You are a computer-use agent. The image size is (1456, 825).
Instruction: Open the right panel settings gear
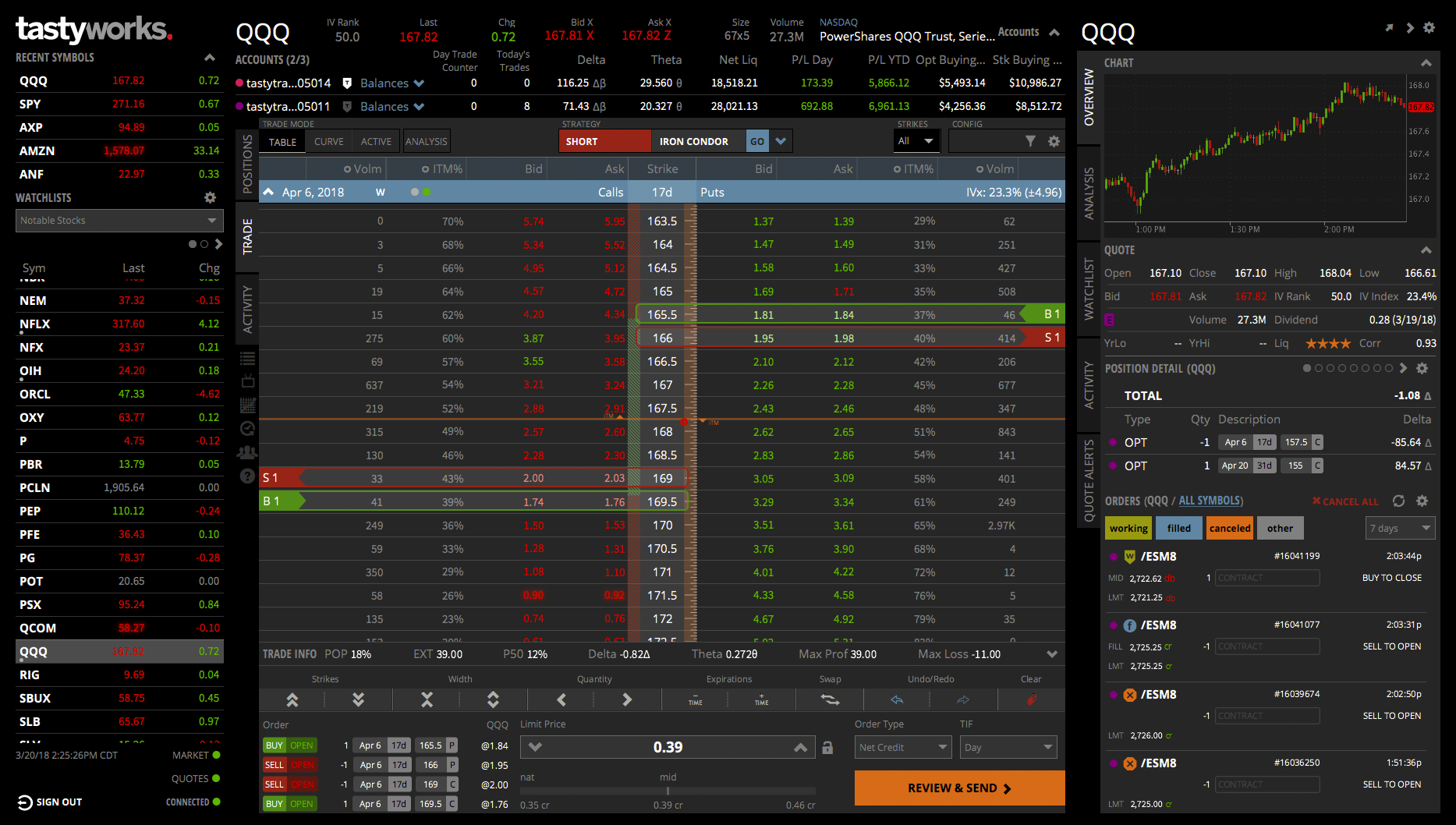point(1429,28)
